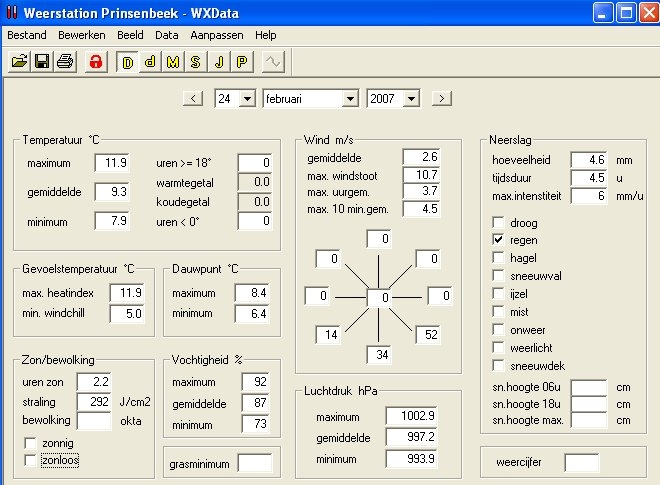This screenshot has height=485, width=660.
Task: Select the J year view icon
Action: (218, 62)
